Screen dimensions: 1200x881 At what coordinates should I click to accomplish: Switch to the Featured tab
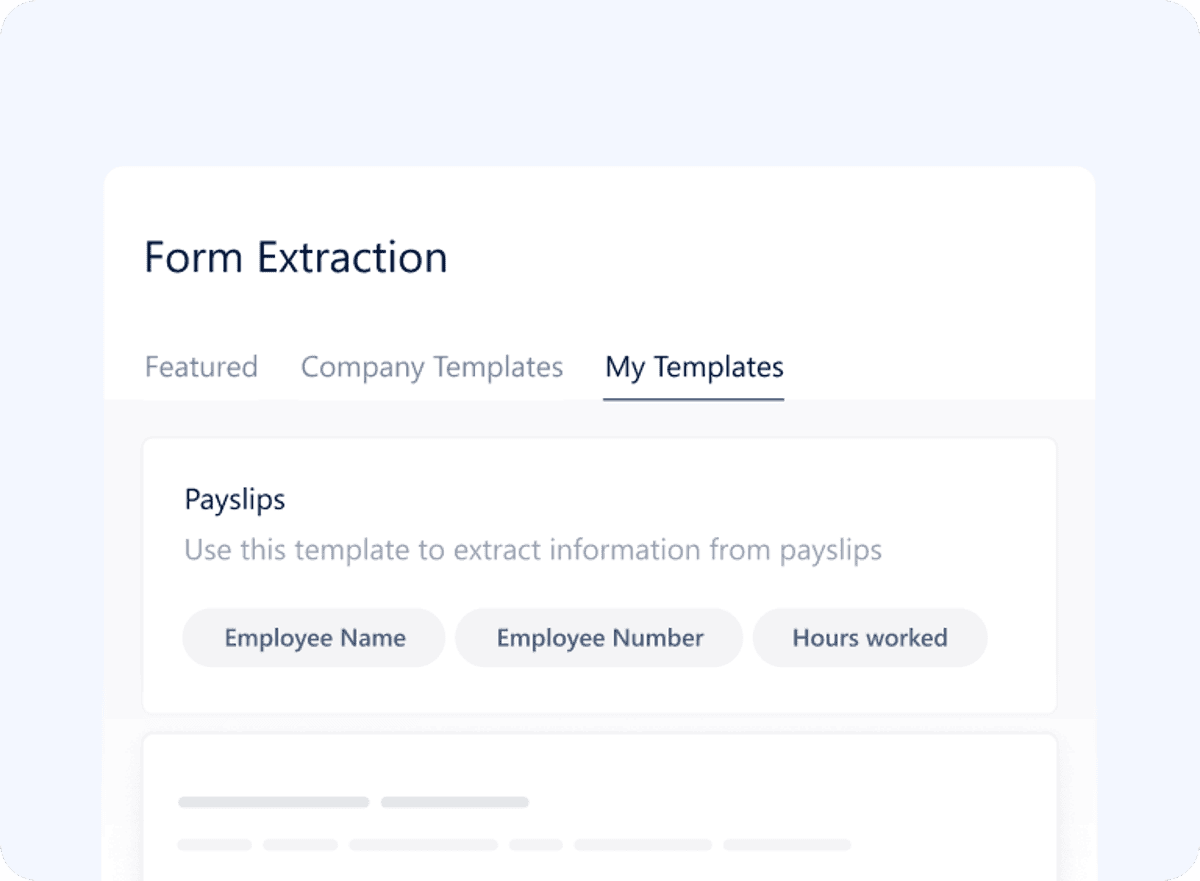point(201,367)
